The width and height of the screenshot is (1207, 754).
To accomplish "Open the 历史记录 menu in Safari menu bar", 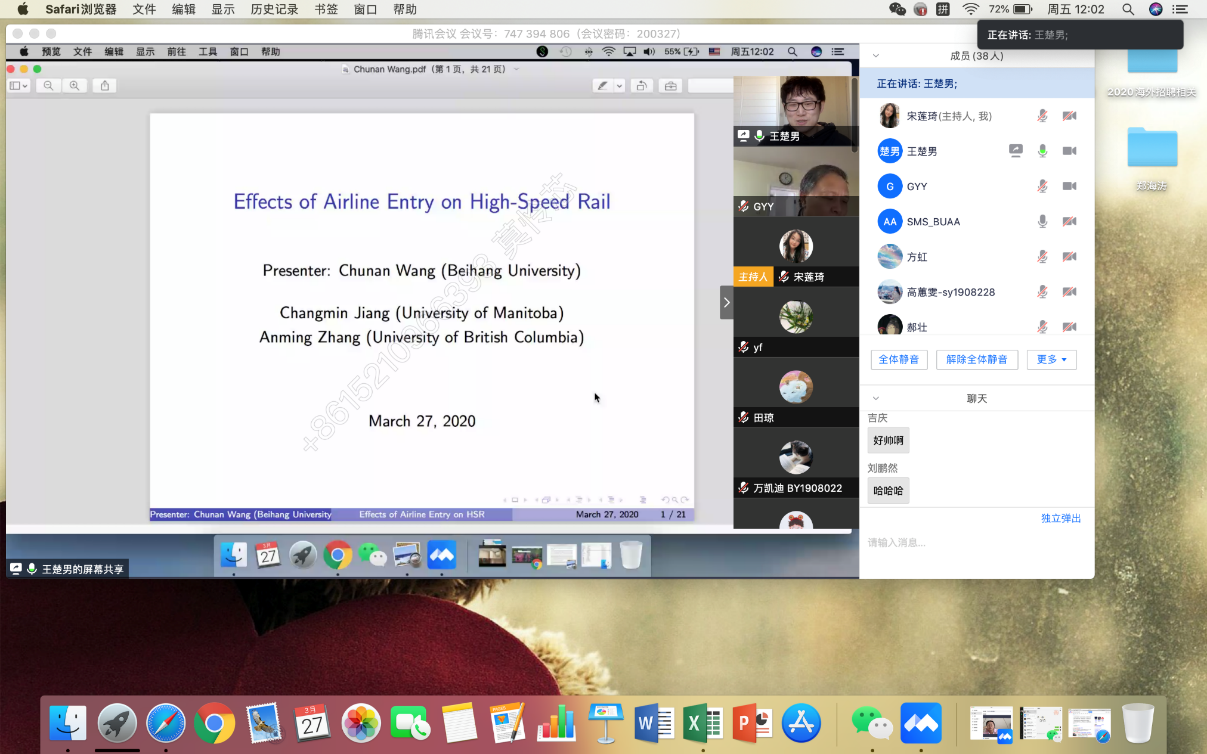I will 274,9.
